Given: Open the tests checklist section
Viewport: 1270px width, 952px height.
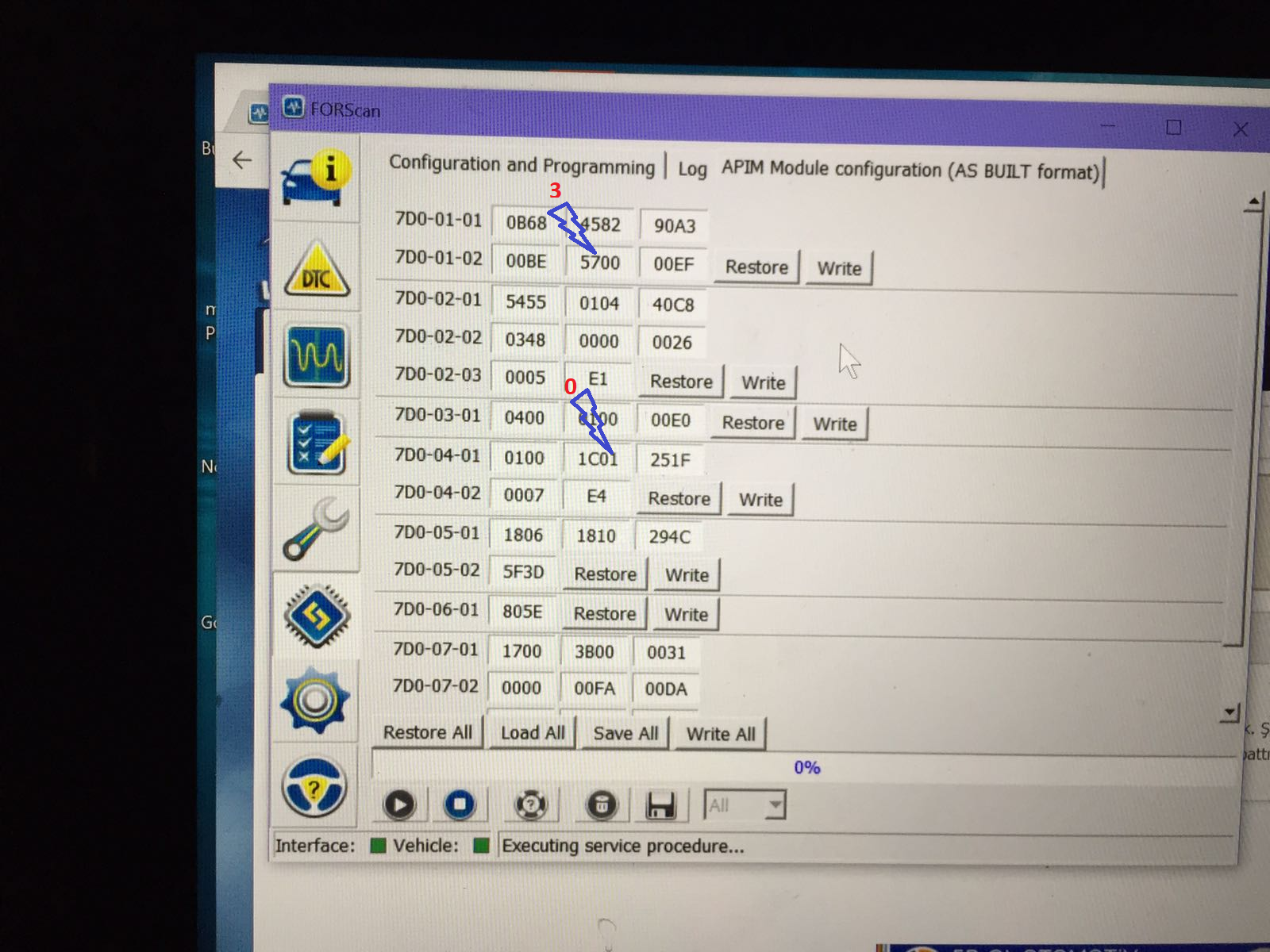Looking at the screenshot, I should pyautogui.click(x=316, y=443).
